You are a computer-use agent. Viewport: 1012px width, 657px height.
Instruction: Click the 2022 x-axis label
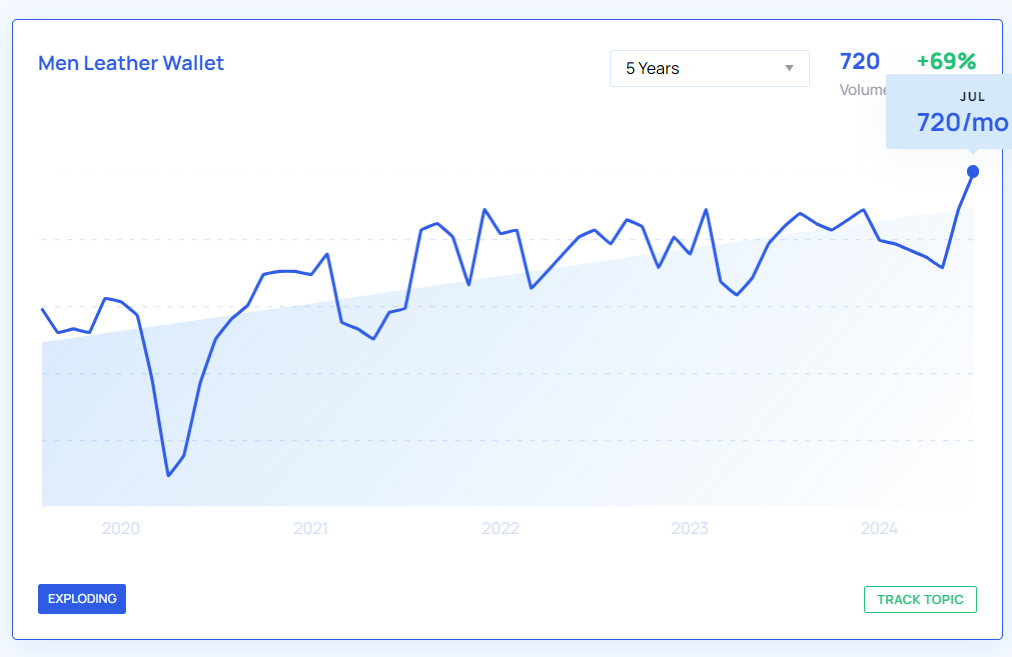pyautogui.click(x=500, y=528)
